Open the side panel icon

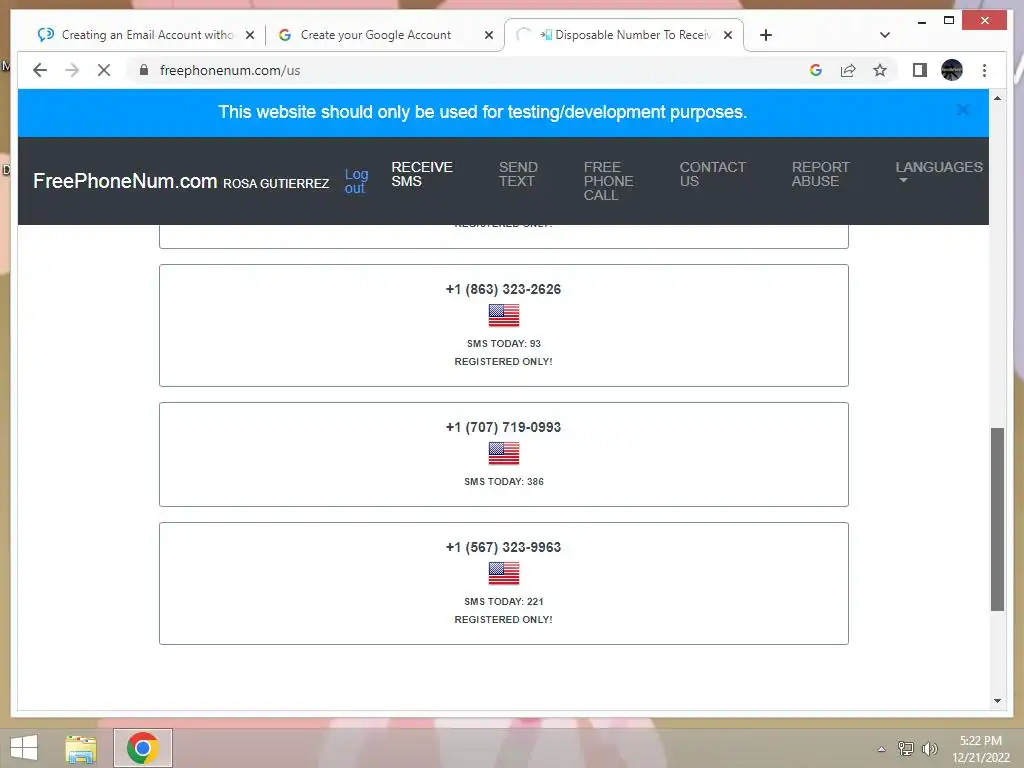(920, 70)
